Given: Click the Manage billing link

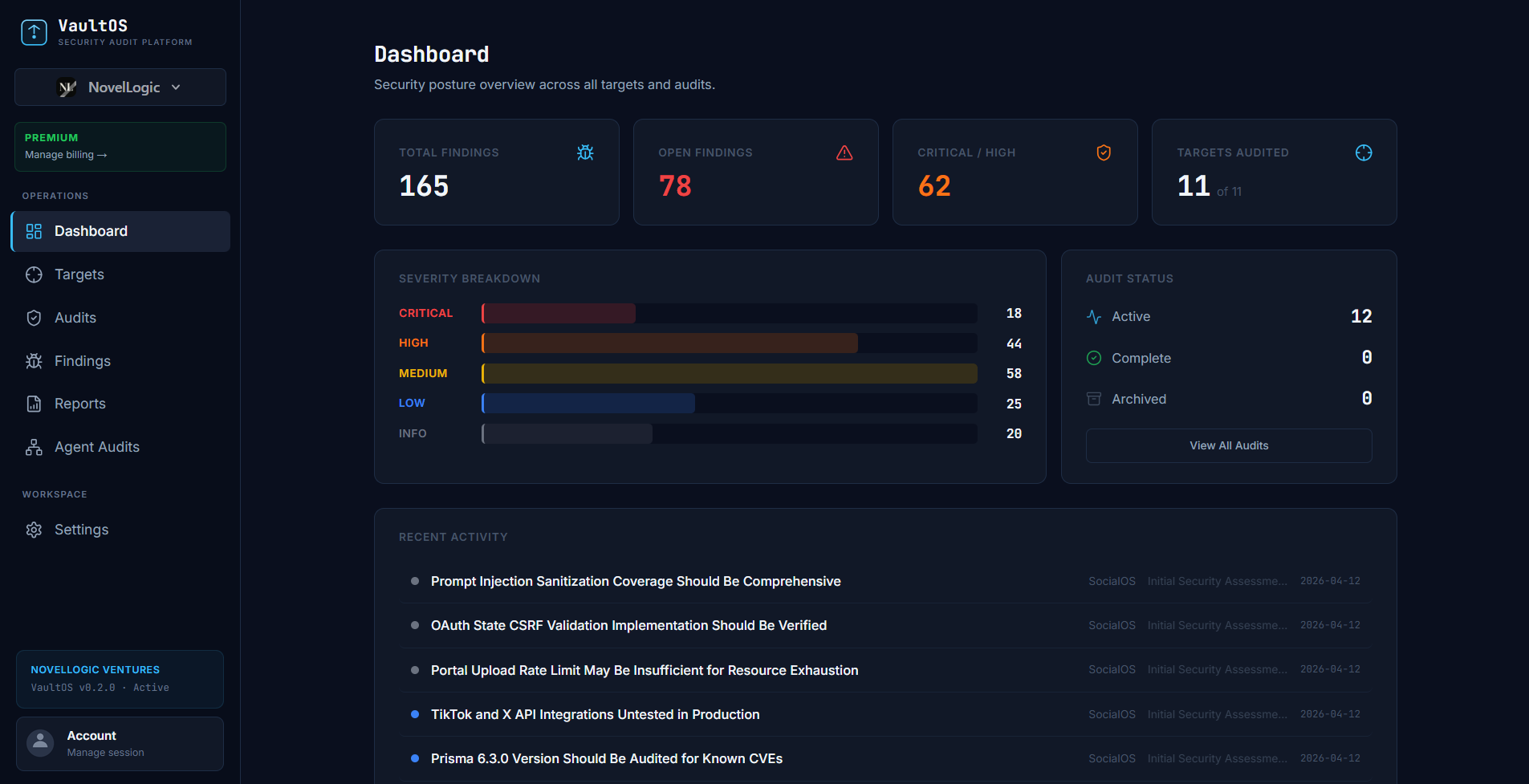Looking at the screenshot, I should click(x=66, y=155).
